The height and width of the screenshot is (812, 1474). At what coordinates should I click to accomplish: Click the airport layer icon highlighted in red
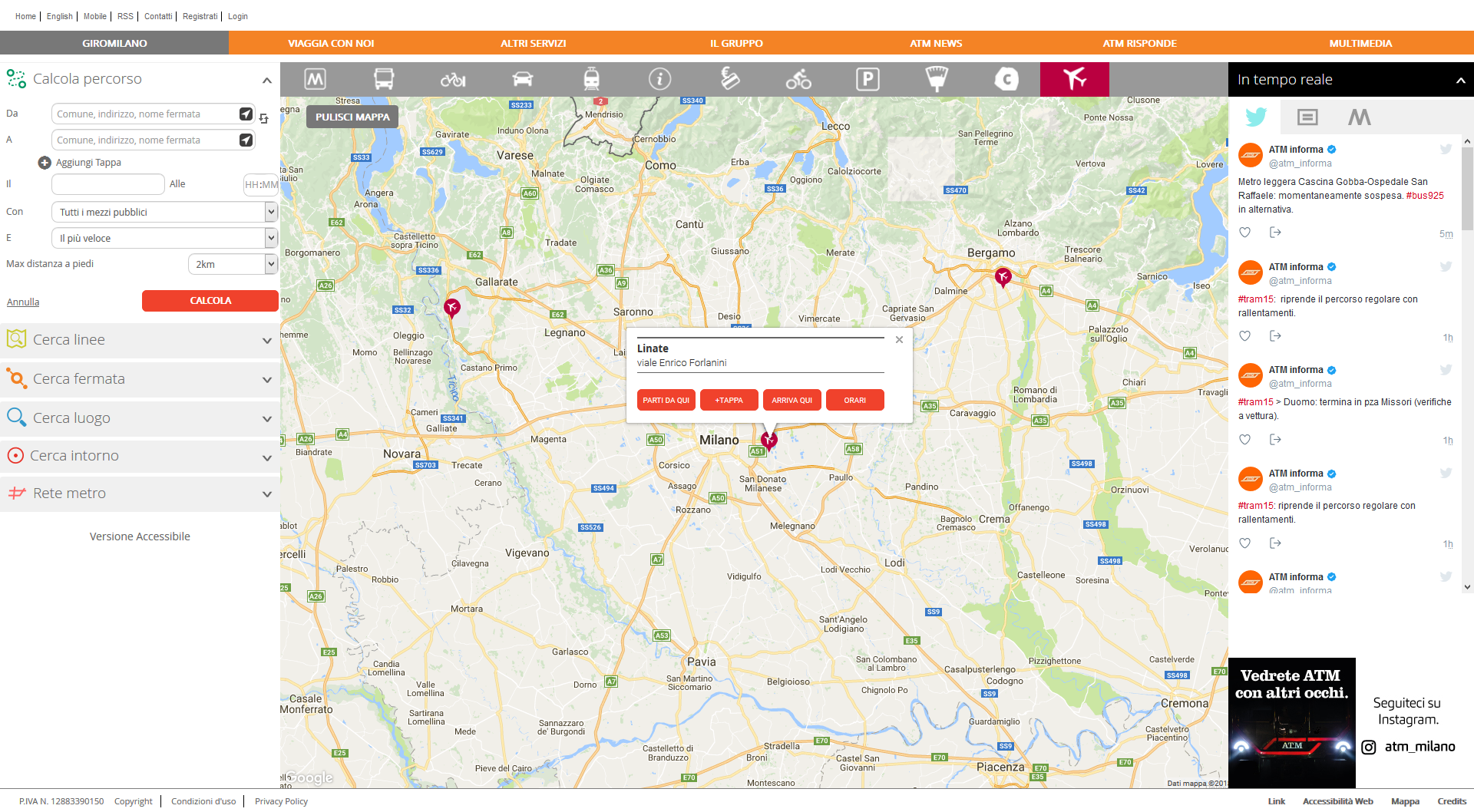1074,79
